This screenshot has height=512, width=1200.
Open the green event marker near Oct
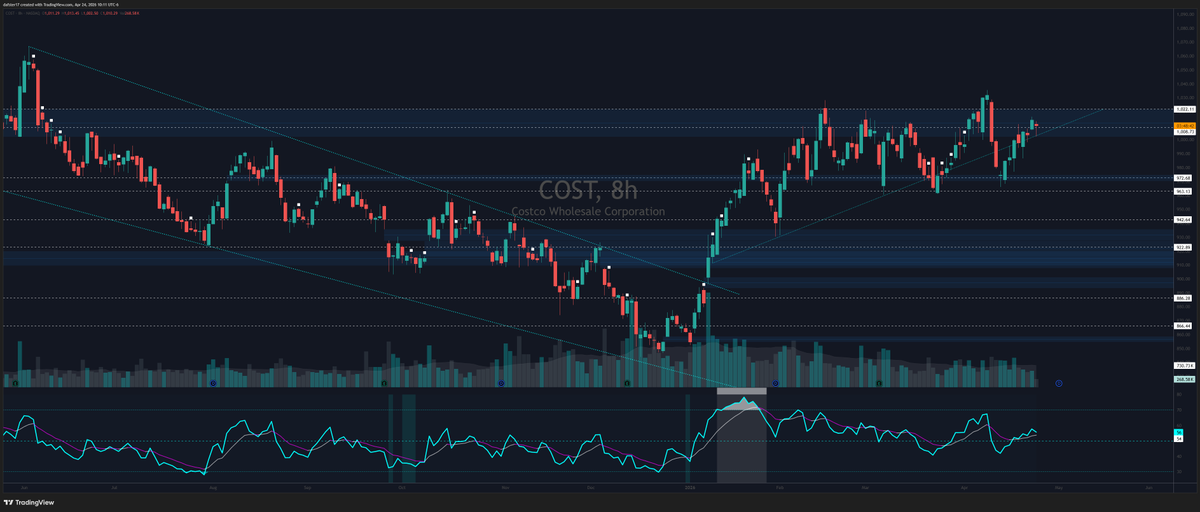385,383
